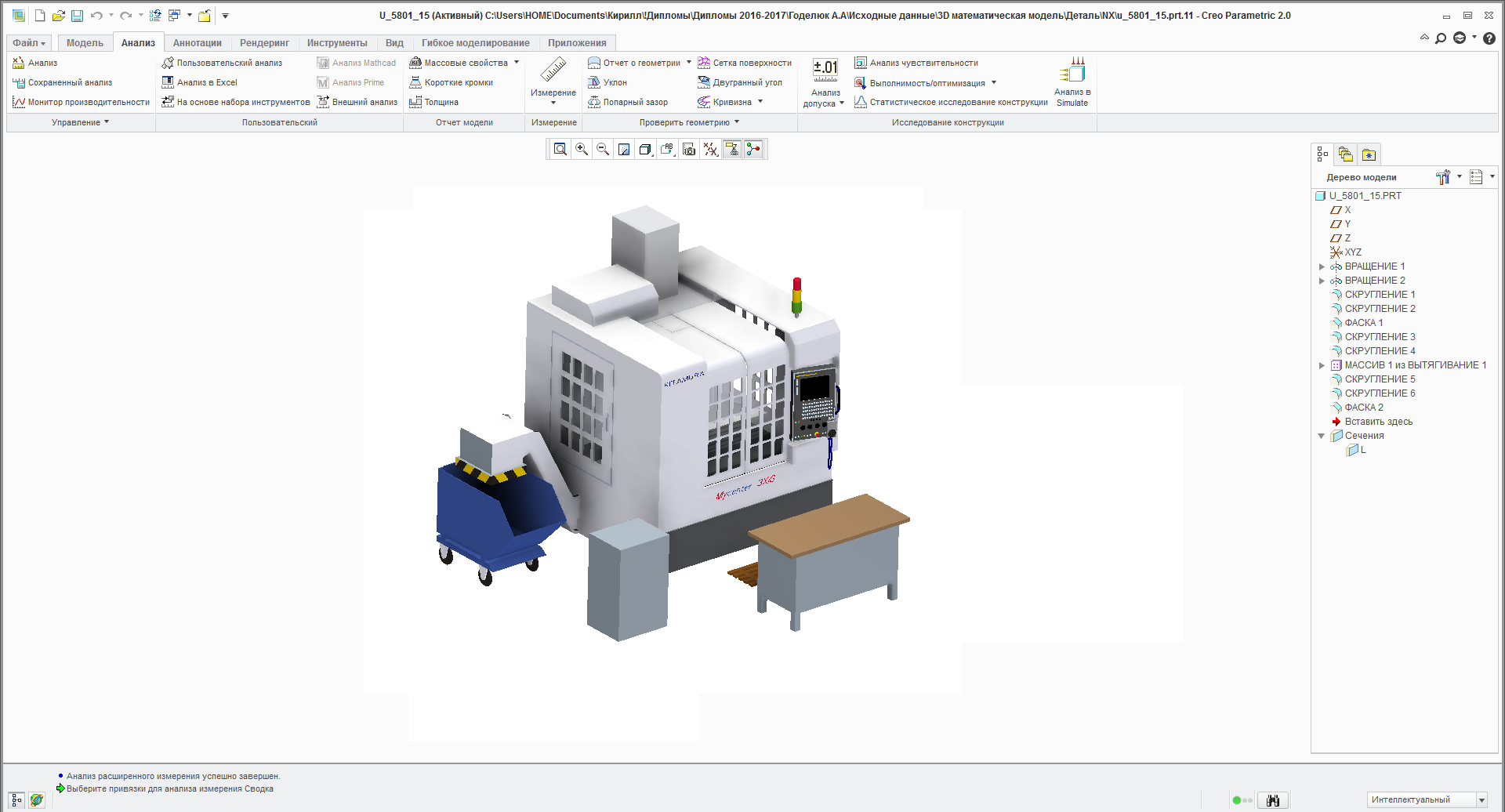Expand Массовые свойства dropdown arrow
1505x812 pixels.
tap(517, 63)
